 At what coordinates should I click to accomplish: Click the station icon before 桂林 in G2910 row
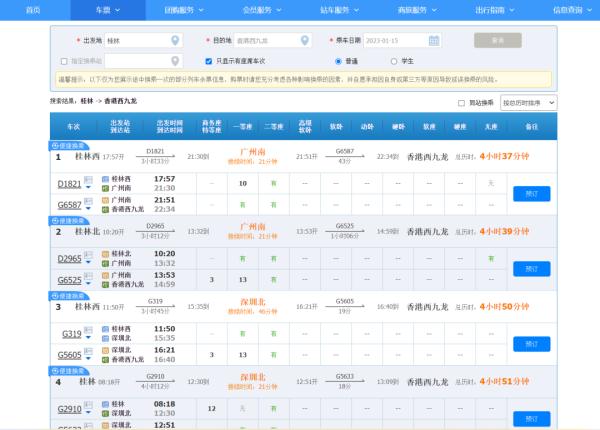105,404
